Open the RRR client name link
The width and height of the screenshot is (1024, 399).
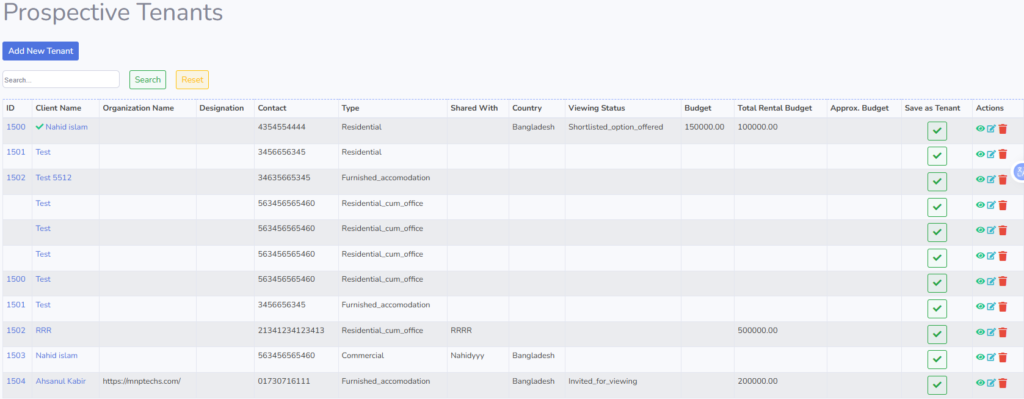[43, 330]
